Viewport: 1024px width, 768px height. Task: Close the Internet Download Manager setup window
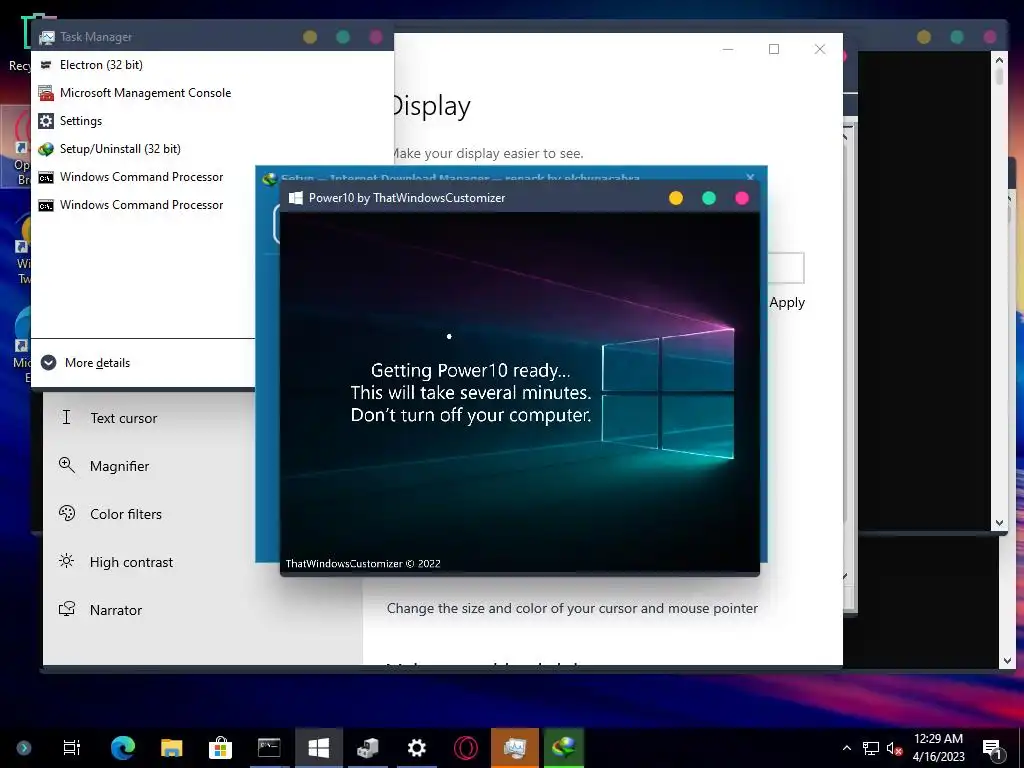[750, 176]
